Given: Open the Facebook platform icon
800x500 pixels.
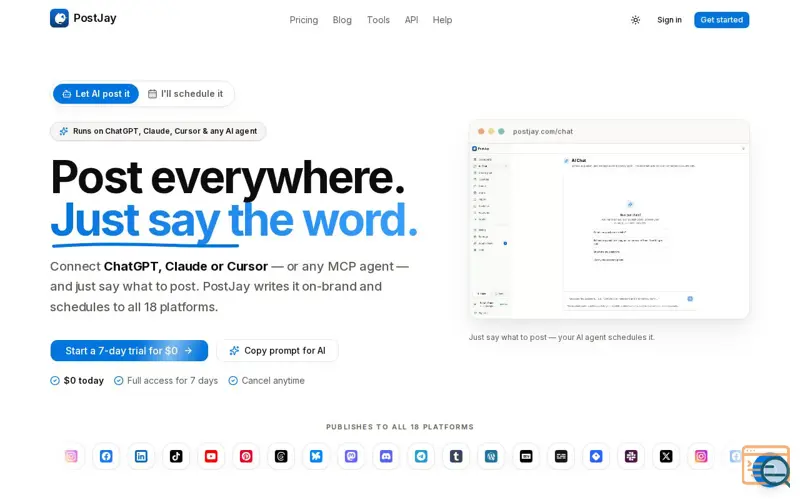Looking at the screenshot, I should pyautogui.click(x=106, y=456).
